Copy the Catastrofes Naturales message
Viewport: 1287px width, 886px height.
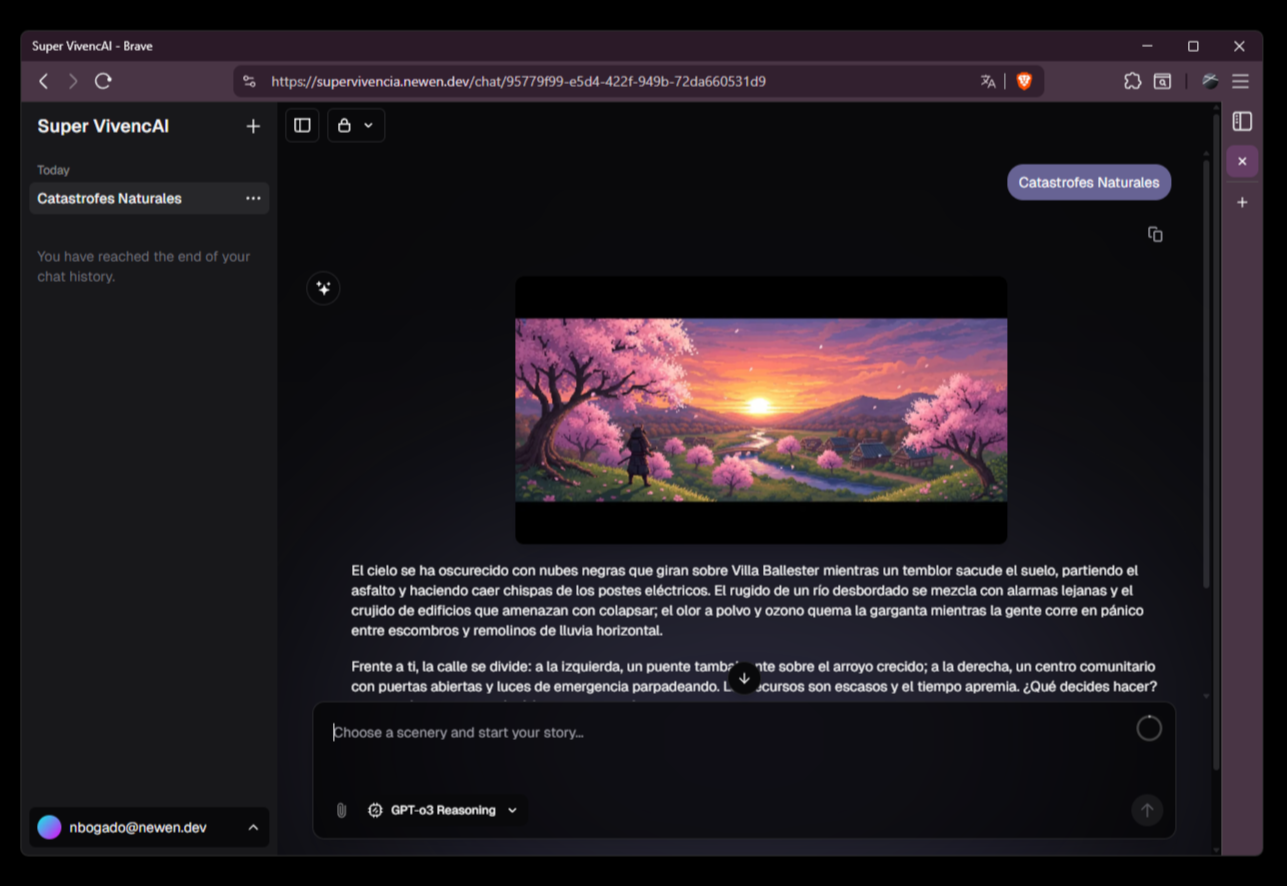[x=1155, y=234]
